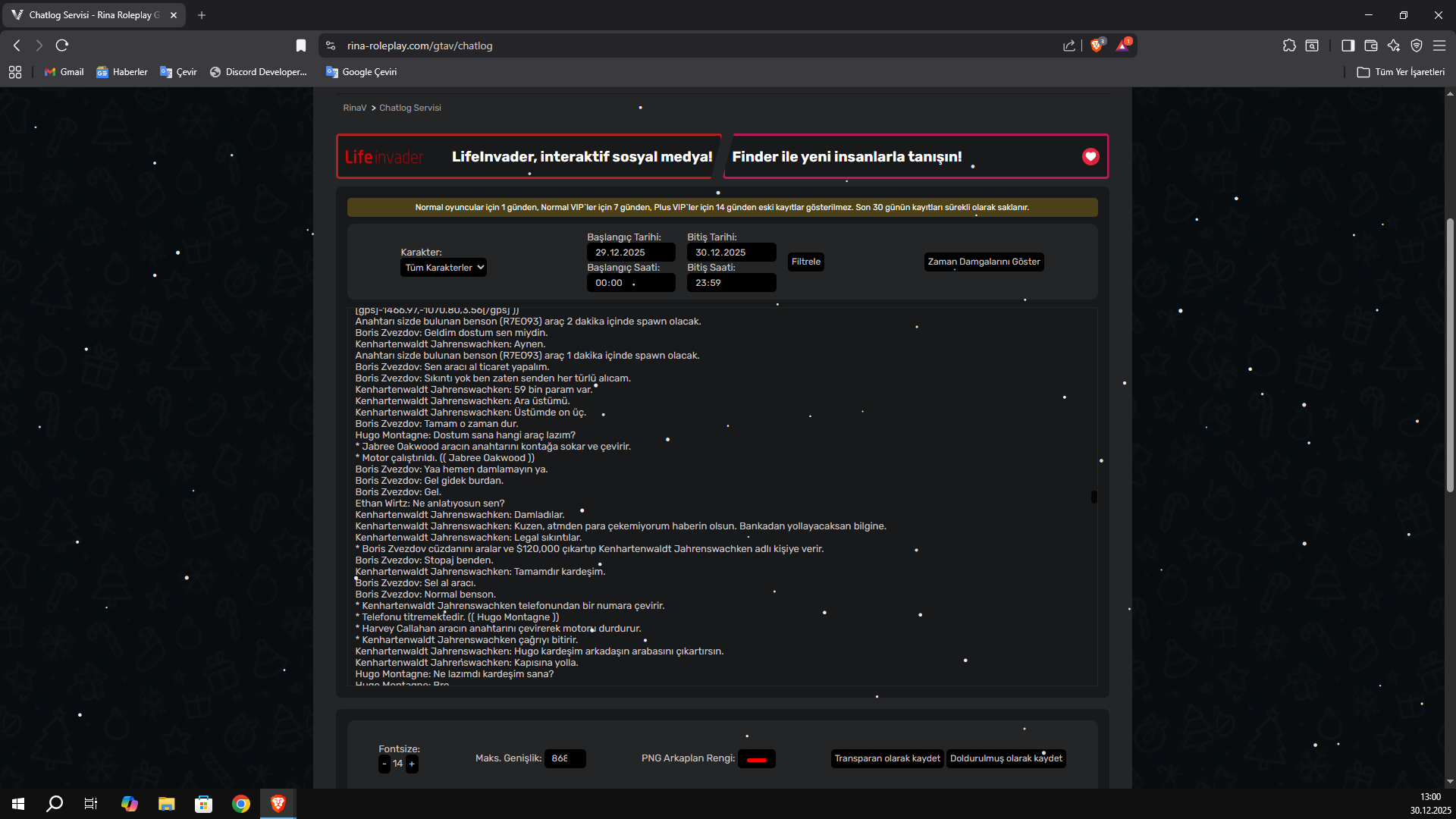The height and width of the screenshot is (819, 1456).
Task: Open the LifeInvader banner
Action: (x=529, y=156)
